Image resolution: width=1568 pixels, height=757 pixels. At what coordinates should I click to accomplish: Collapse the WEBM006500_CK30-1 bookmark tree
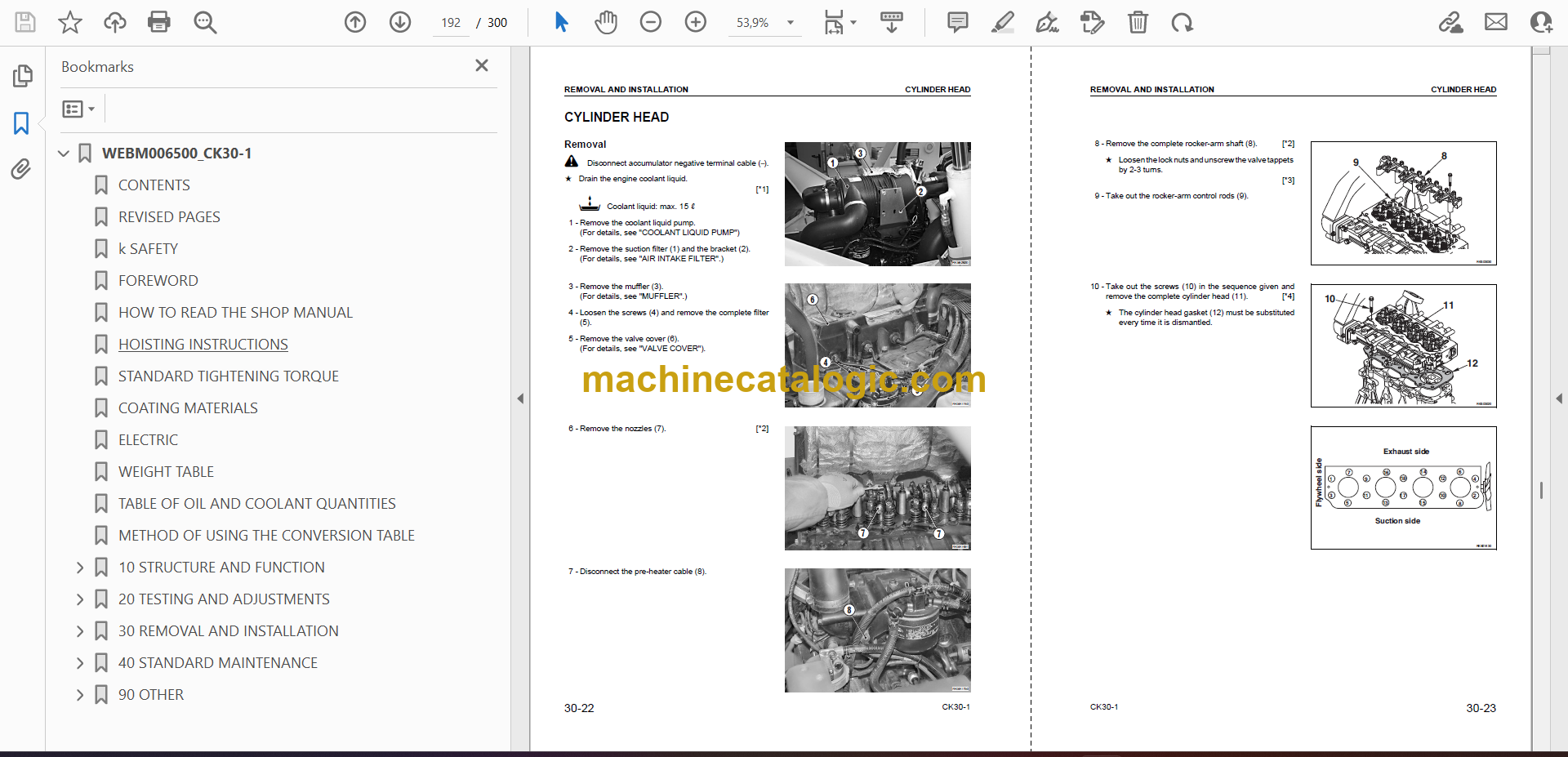click(64, 154)
